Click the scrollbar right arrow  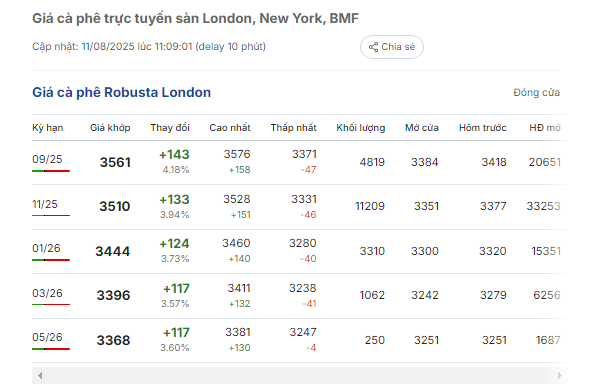pyautogui.click(x=559, y=376)
